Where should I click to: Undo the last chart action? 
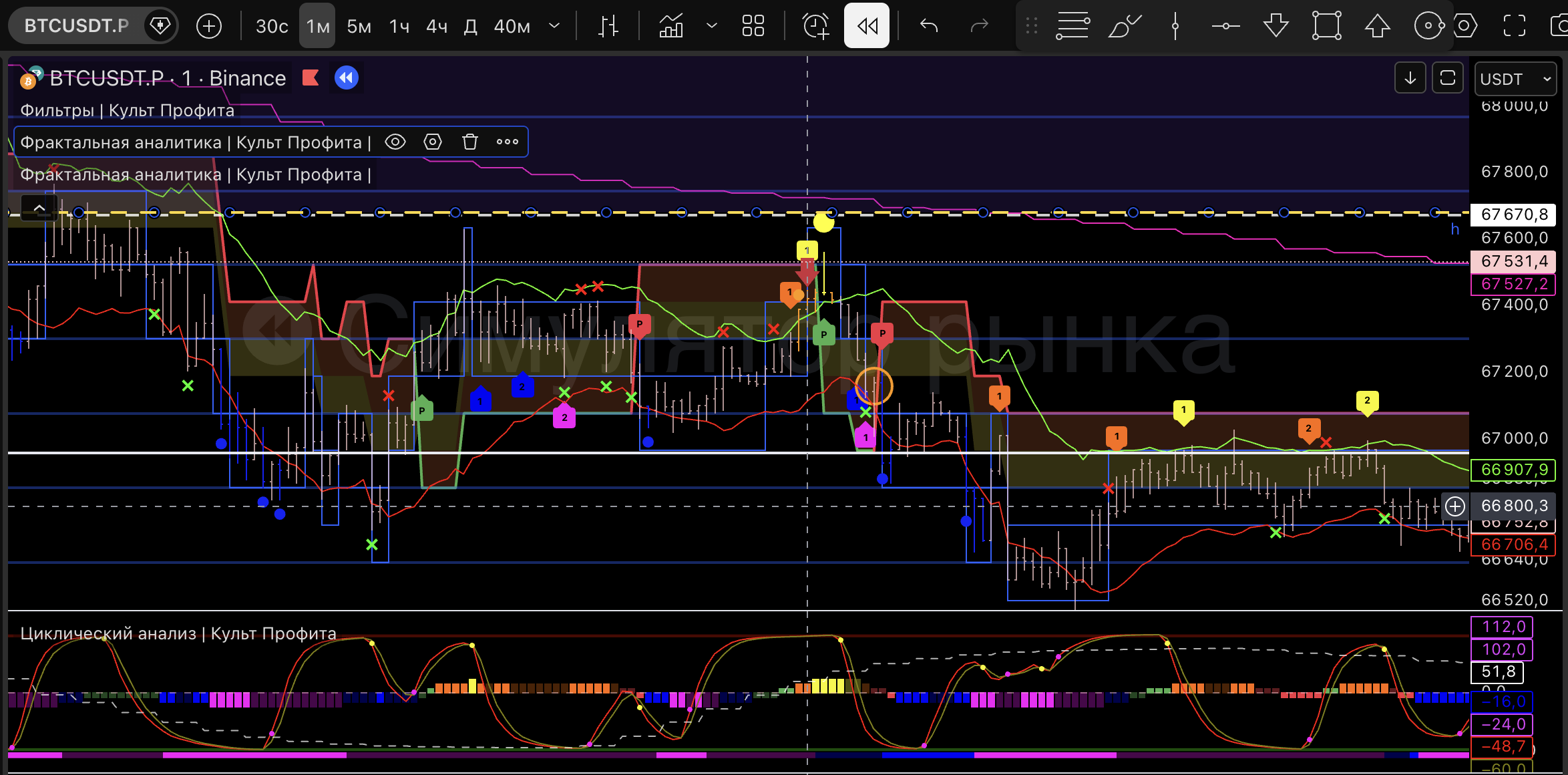(x=929, y=26)
